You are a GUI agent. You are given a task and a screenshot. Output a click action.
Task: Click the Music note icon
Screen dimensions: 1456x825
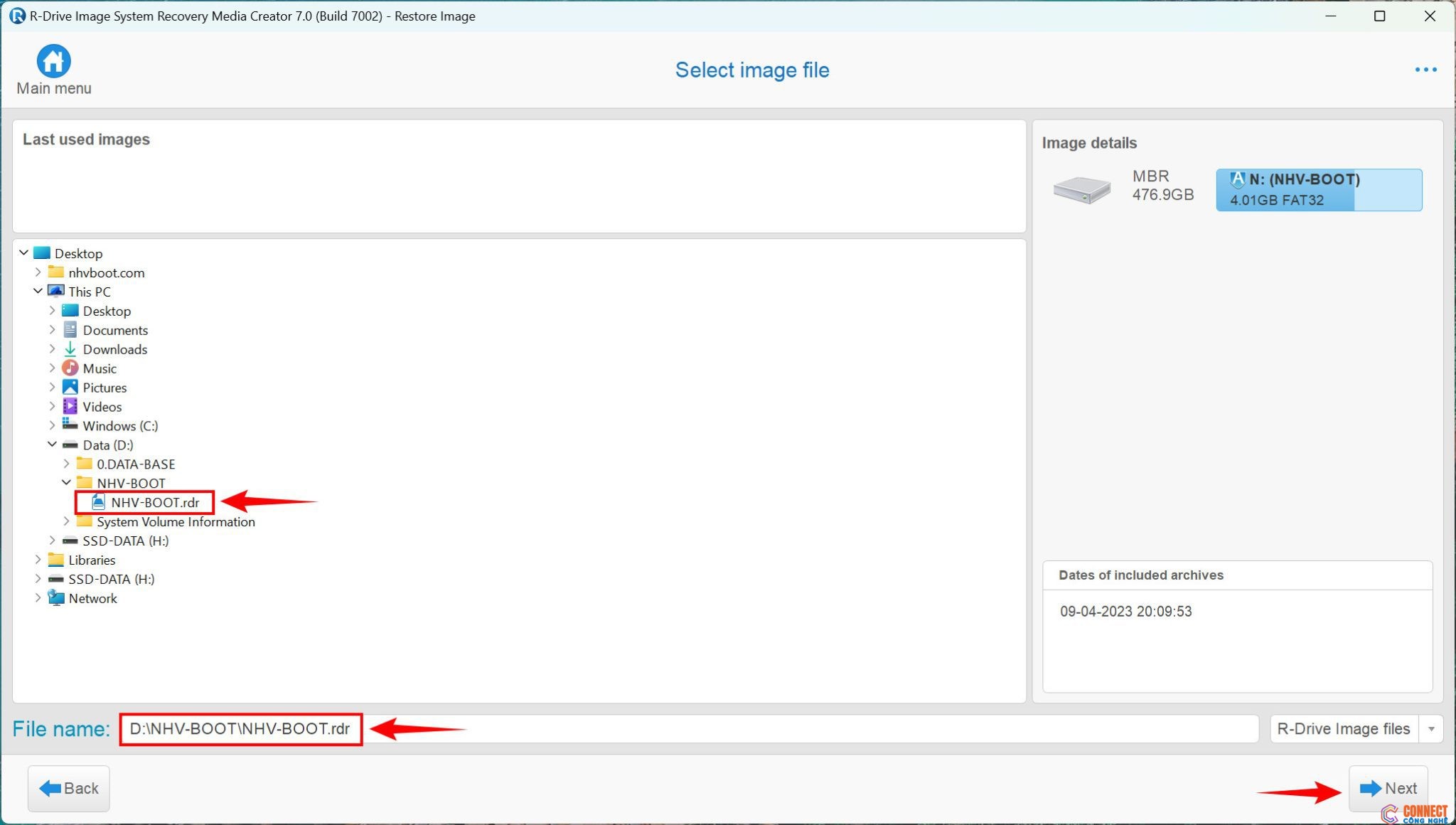(70, 368)
